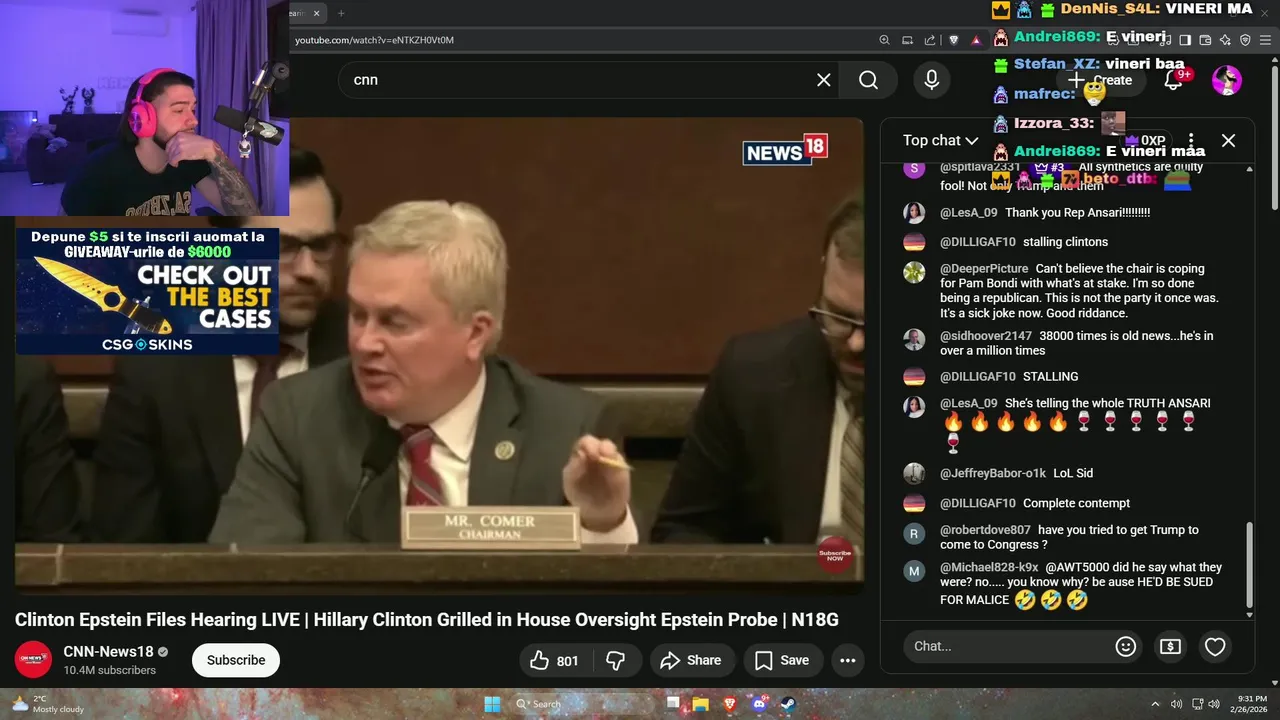Screen dimensions: 1280x720
Task: Click the 10.4M subscribers text
Action: pos(109,670)
